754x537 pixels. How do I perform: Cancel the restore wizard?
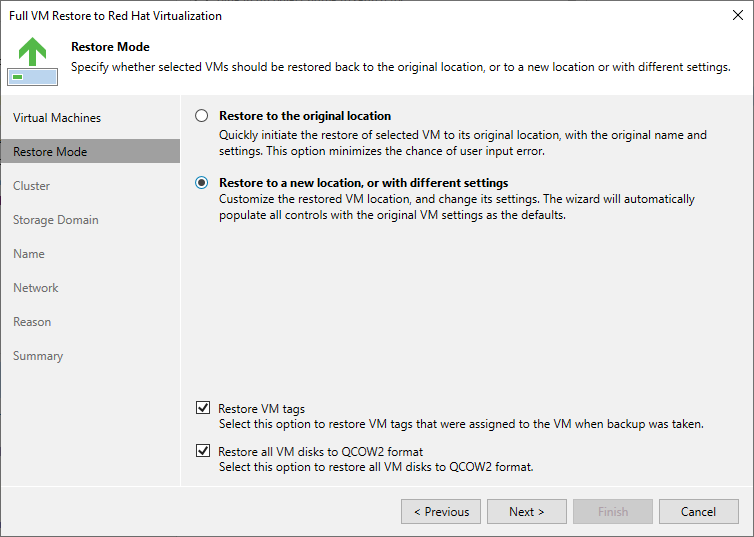coord(698,512)
